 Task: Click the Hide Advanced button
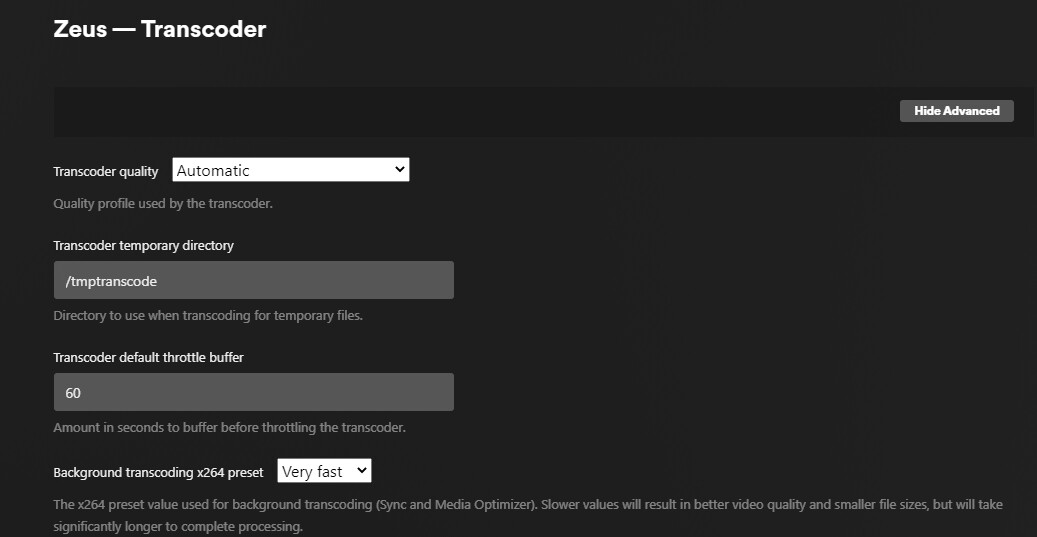[x=956, y=111]
